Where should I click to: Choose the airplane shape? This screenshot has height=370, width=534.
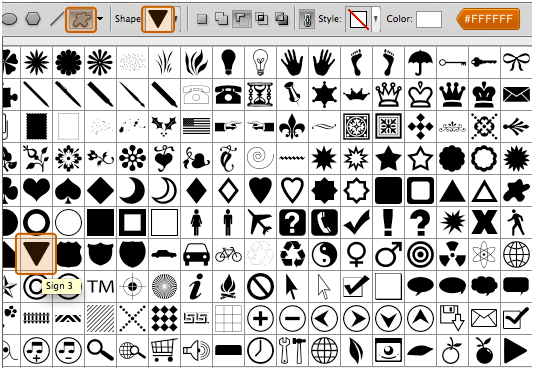(x=260, y=222)
